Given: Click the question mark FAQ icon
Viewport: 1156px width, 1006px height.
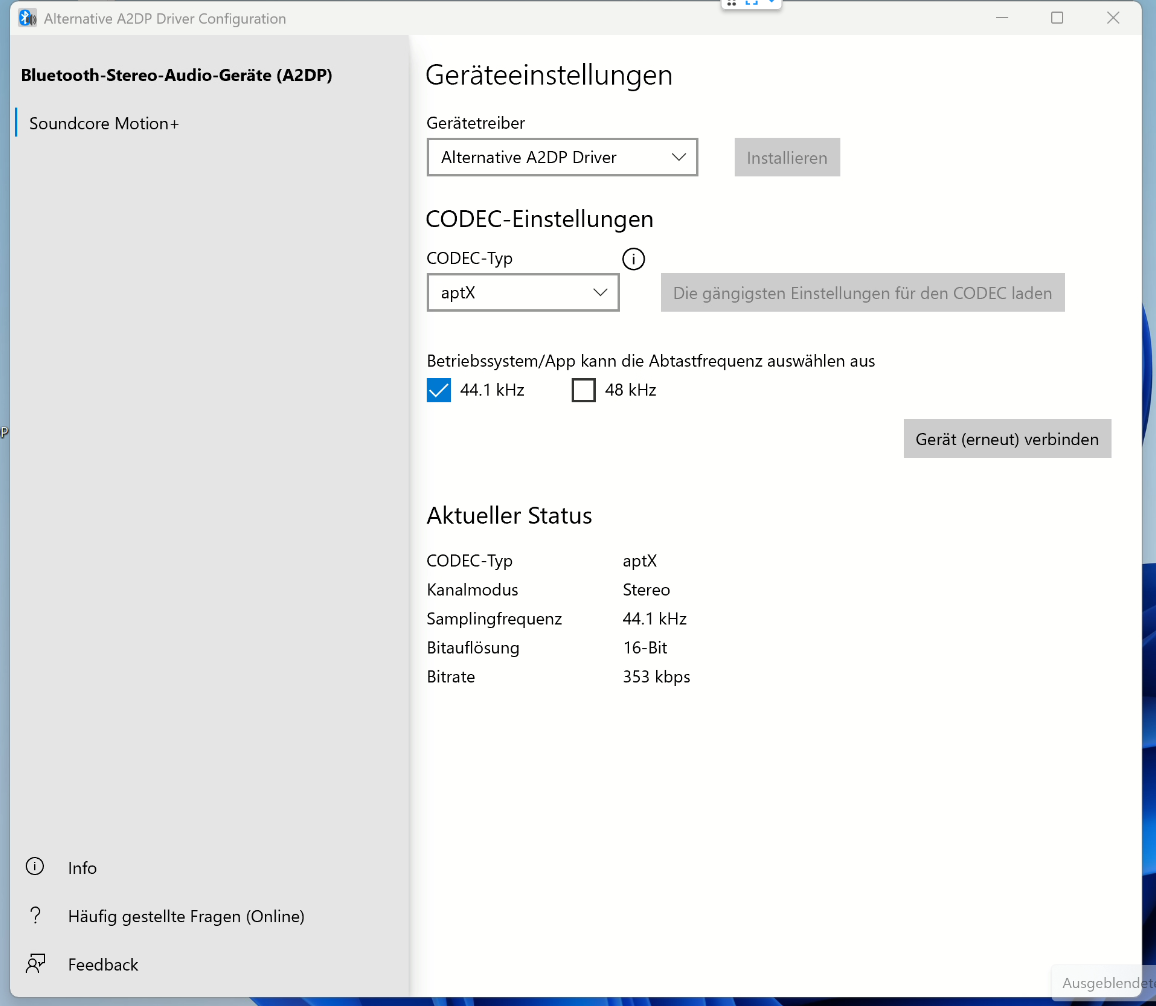Looking at the screenshot, I should pyautogui.click(x=35, y=915).
